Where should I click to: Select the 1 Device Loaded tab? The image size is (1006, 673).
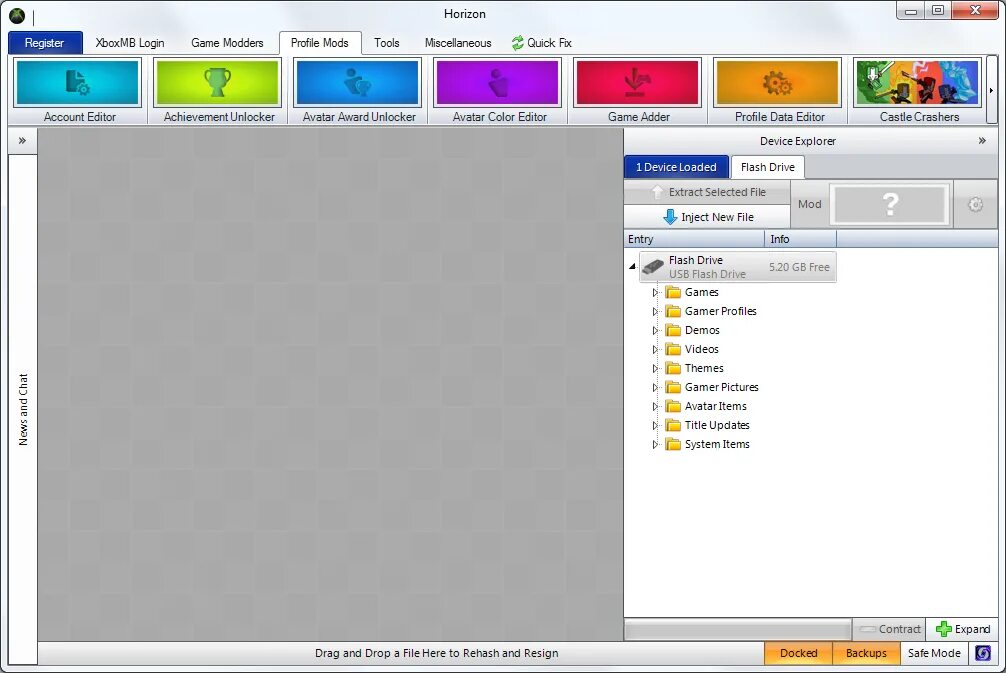point(676,167)
